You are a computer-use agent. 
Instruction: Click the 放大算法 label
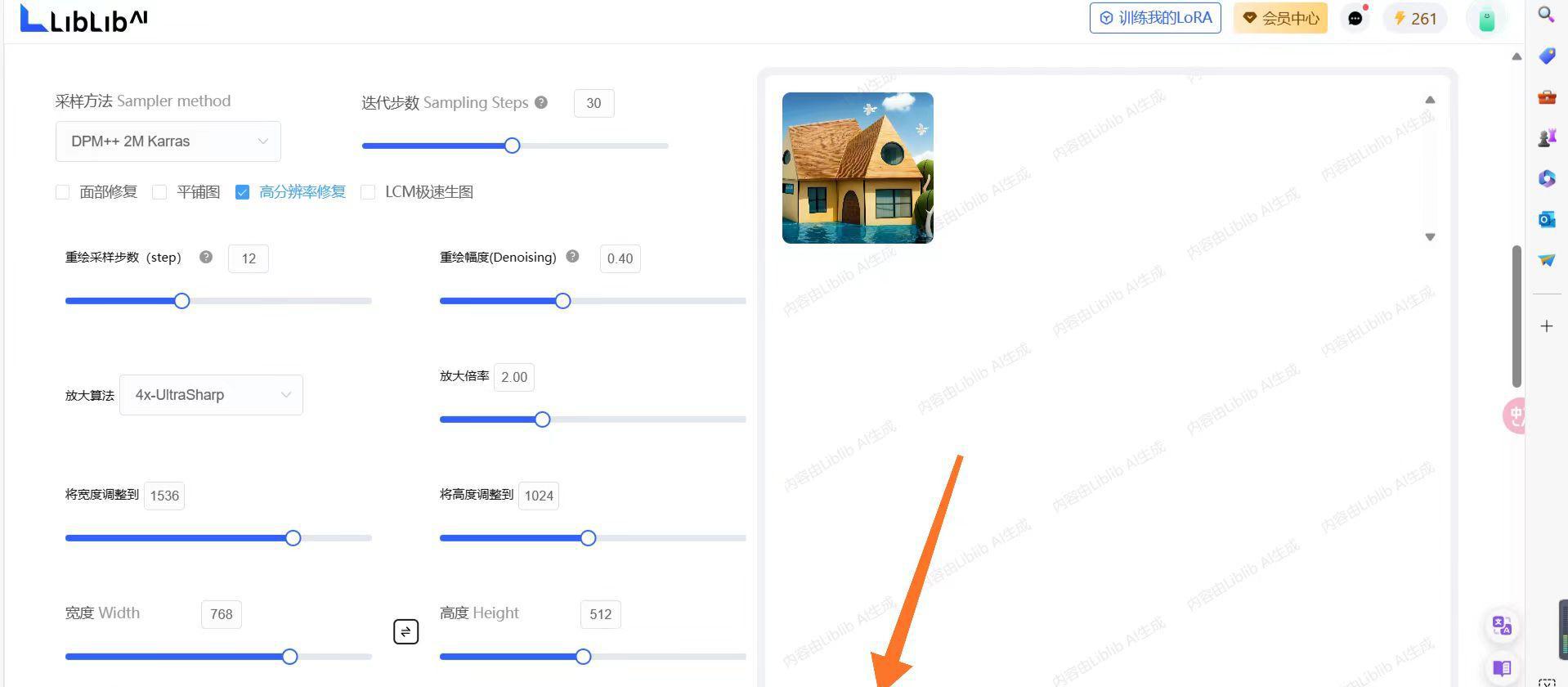90,395
